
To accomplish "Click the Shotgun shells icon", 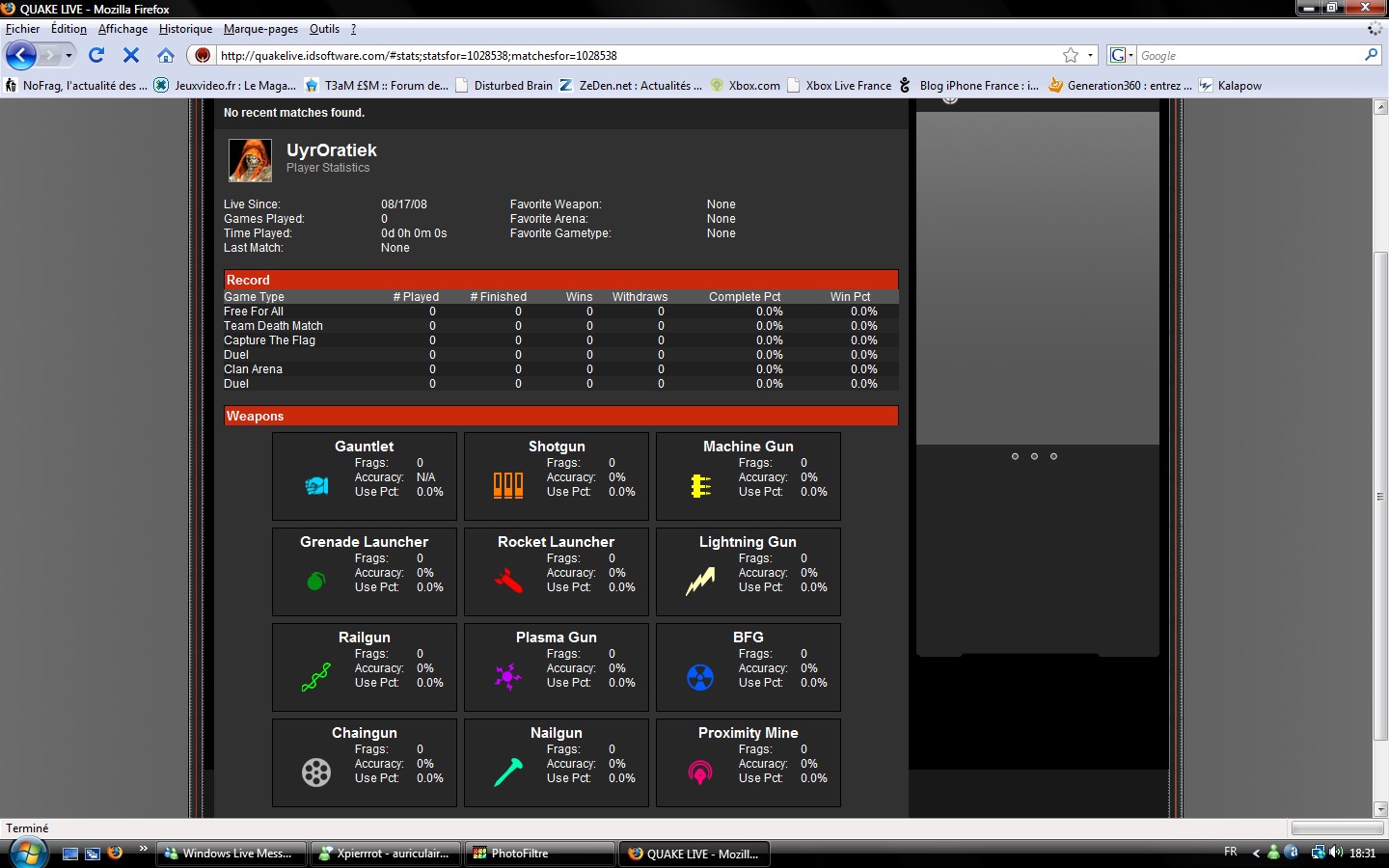I will (508, 485).
